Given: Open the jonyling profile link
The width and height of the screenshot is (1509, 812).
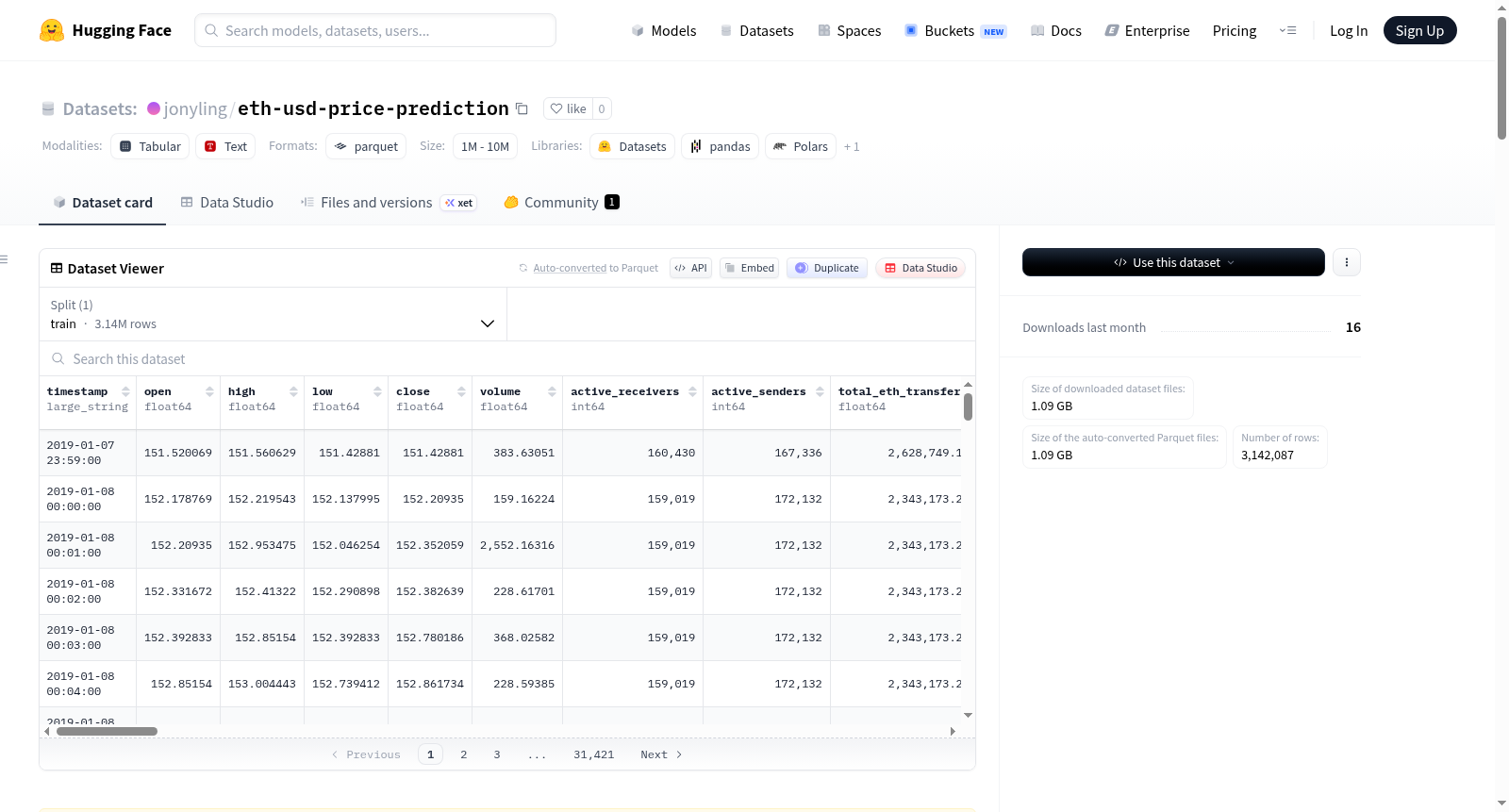Looking at the screenshot, I should point(195,108).
